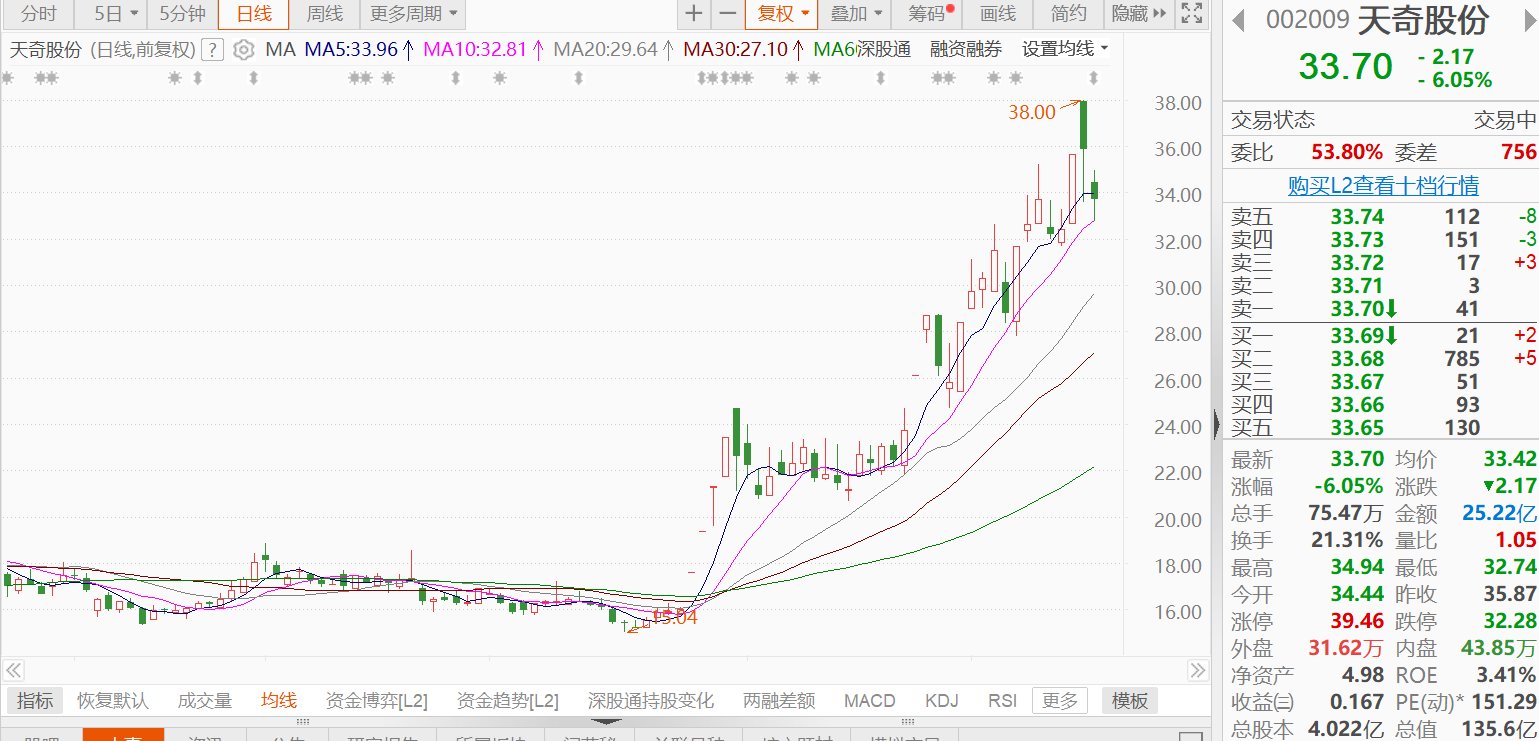This screenshot has width=1539, height=741.
Task: Expand 设置均线 dropdown
Action: (x=1065, y=49)
